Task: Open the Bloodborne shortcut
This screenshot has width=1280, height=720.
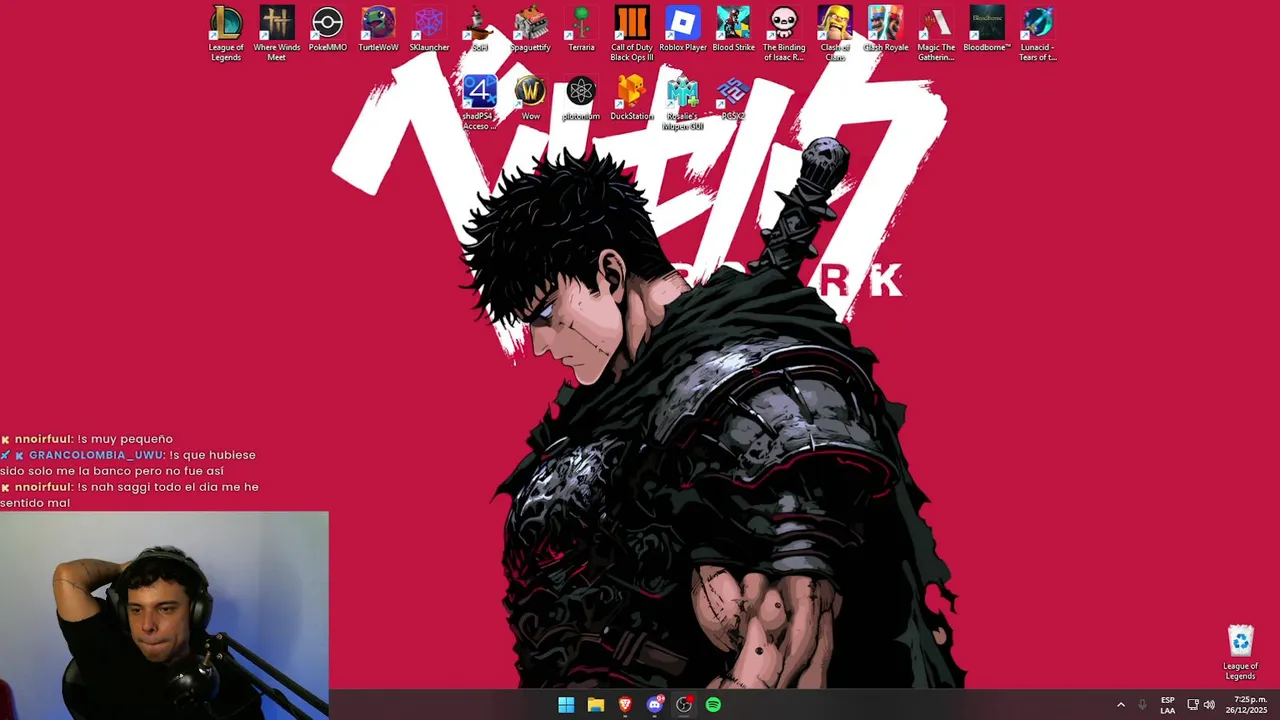Action: [987, 29]
